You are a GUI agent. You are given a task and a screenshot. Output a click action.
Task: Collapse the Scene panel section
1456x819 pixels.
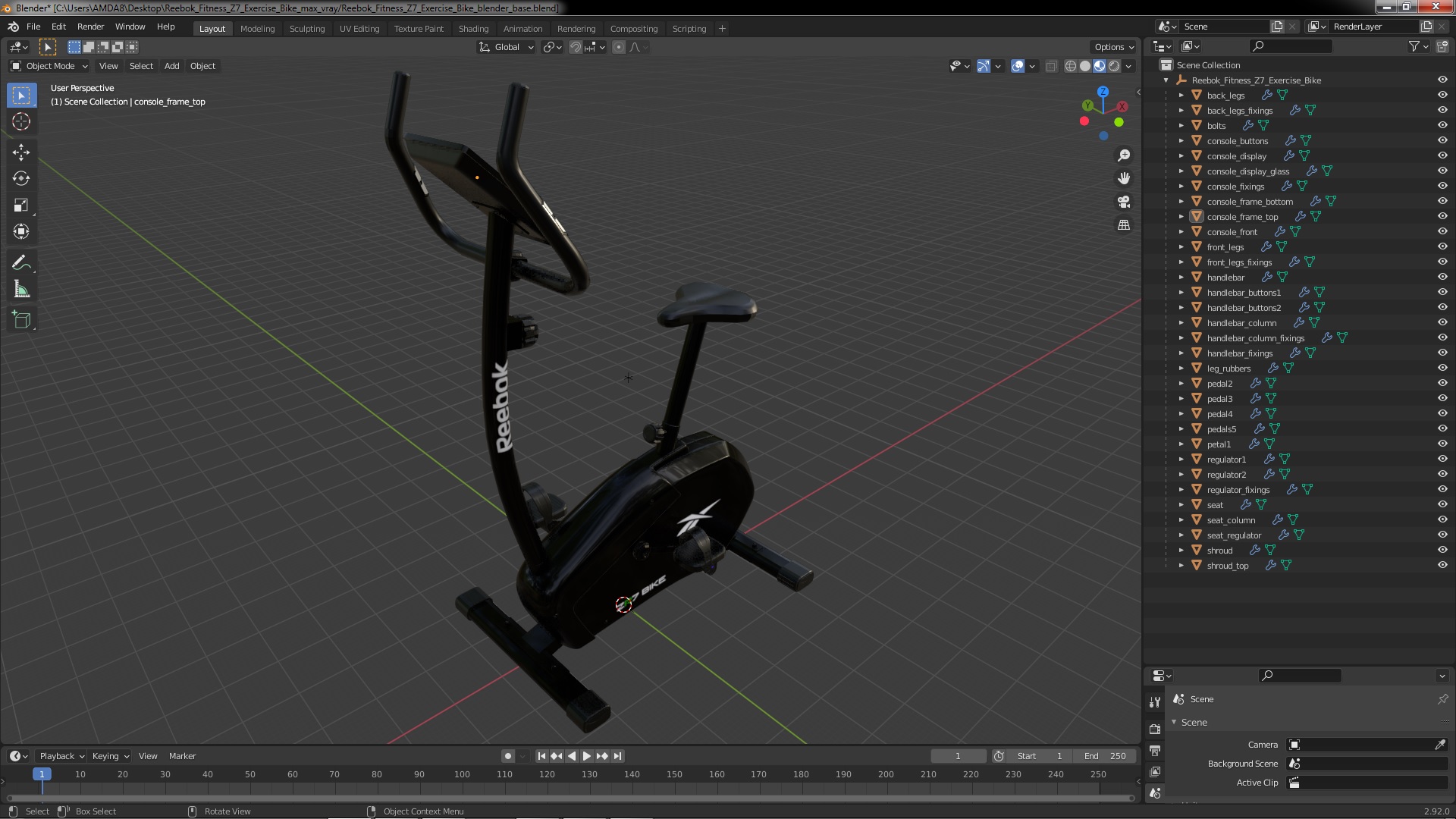tap(1174, 723)
